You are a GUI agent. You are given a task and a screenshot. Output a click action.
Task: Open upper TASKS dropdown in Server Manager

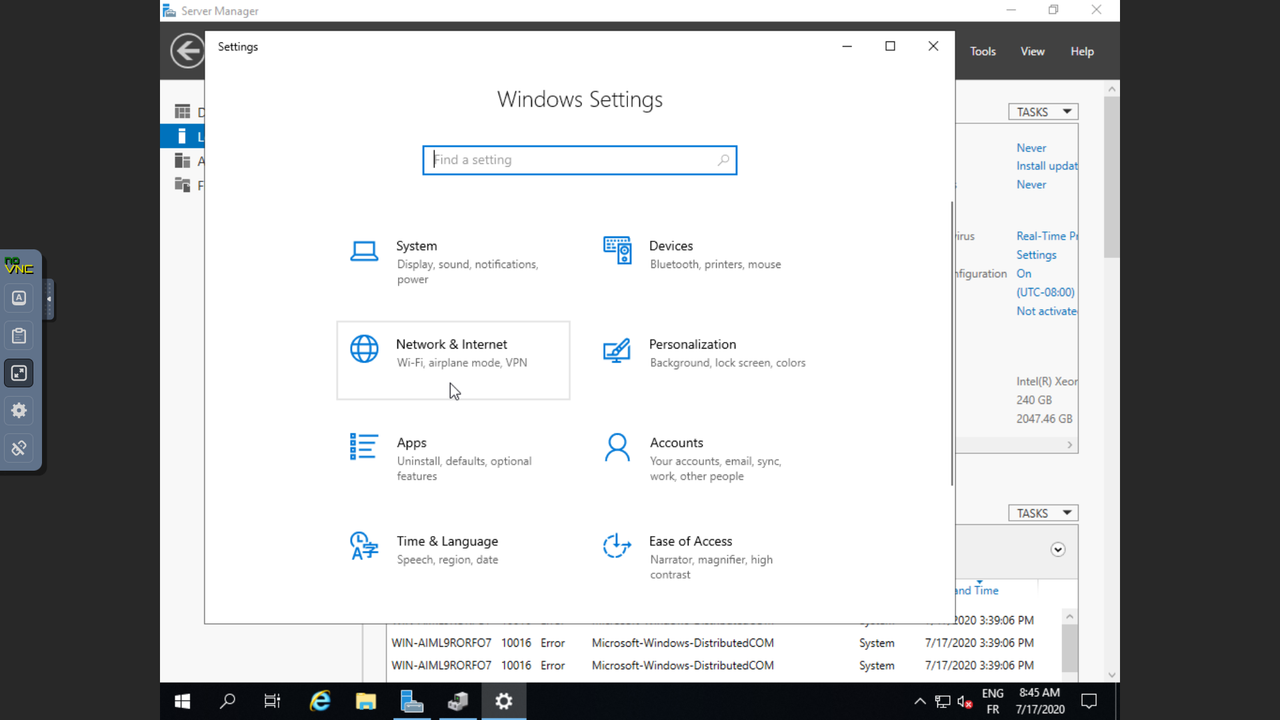(1043, 112)
